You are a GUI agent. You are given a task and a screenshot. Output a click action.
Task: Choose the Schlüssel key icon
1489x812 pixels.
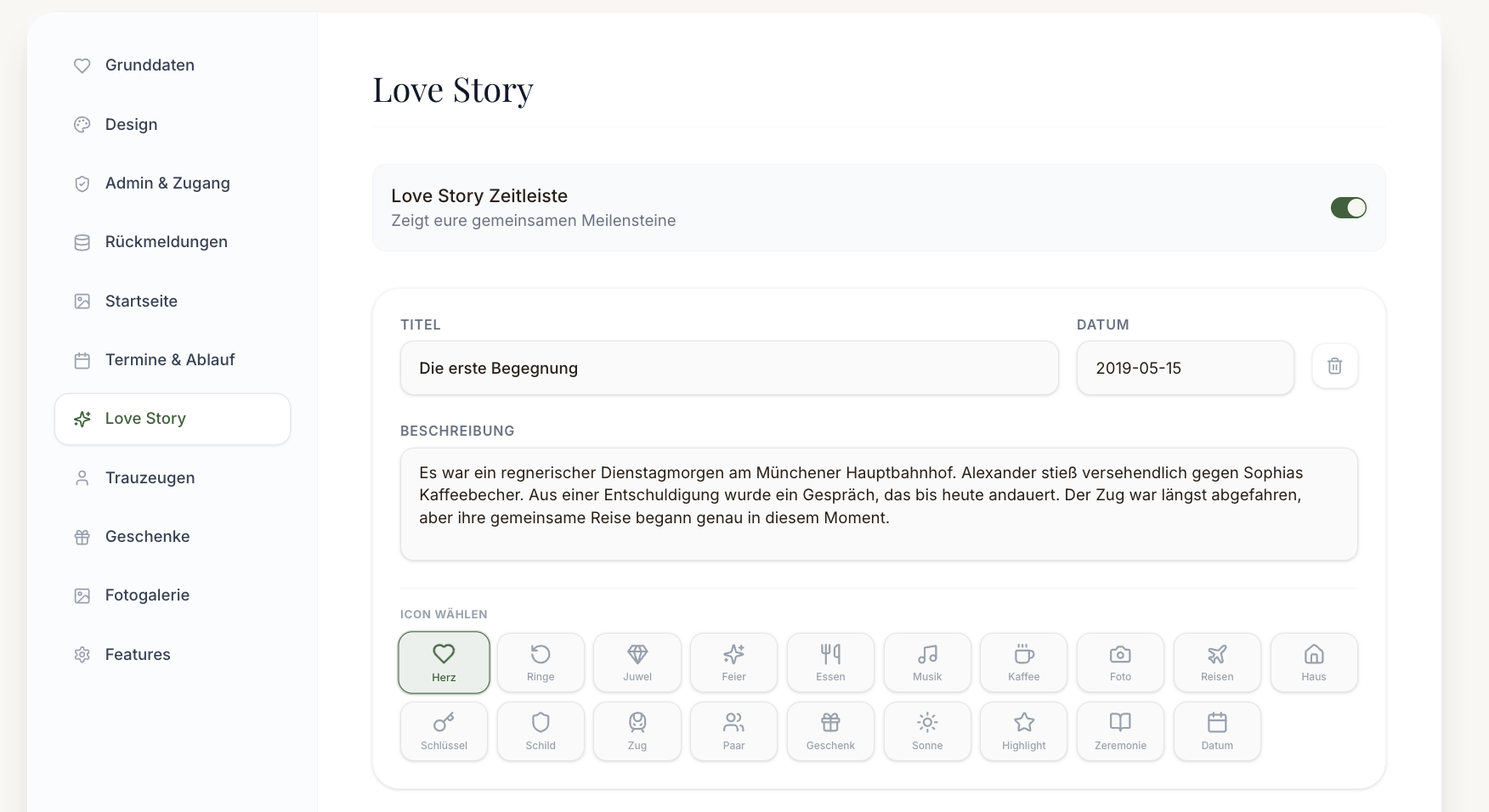click(x=444, y=731)
